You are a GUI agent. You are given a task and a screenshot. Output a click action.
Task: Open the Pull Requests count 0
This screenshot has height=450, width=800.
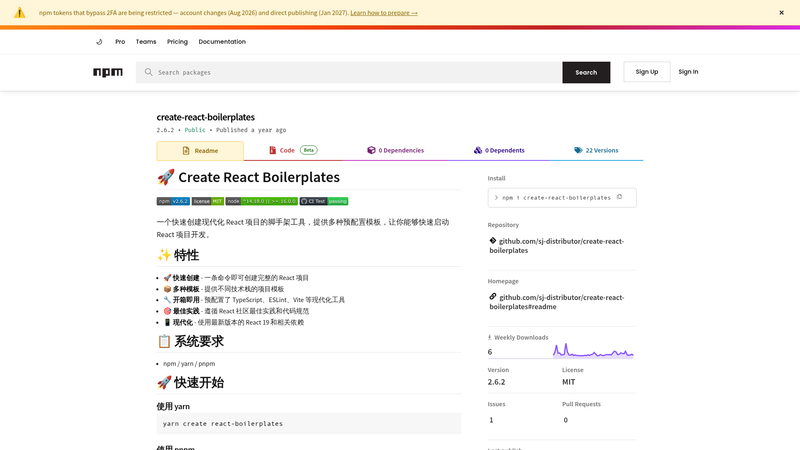pyautogui.click(x=565, y=420)
